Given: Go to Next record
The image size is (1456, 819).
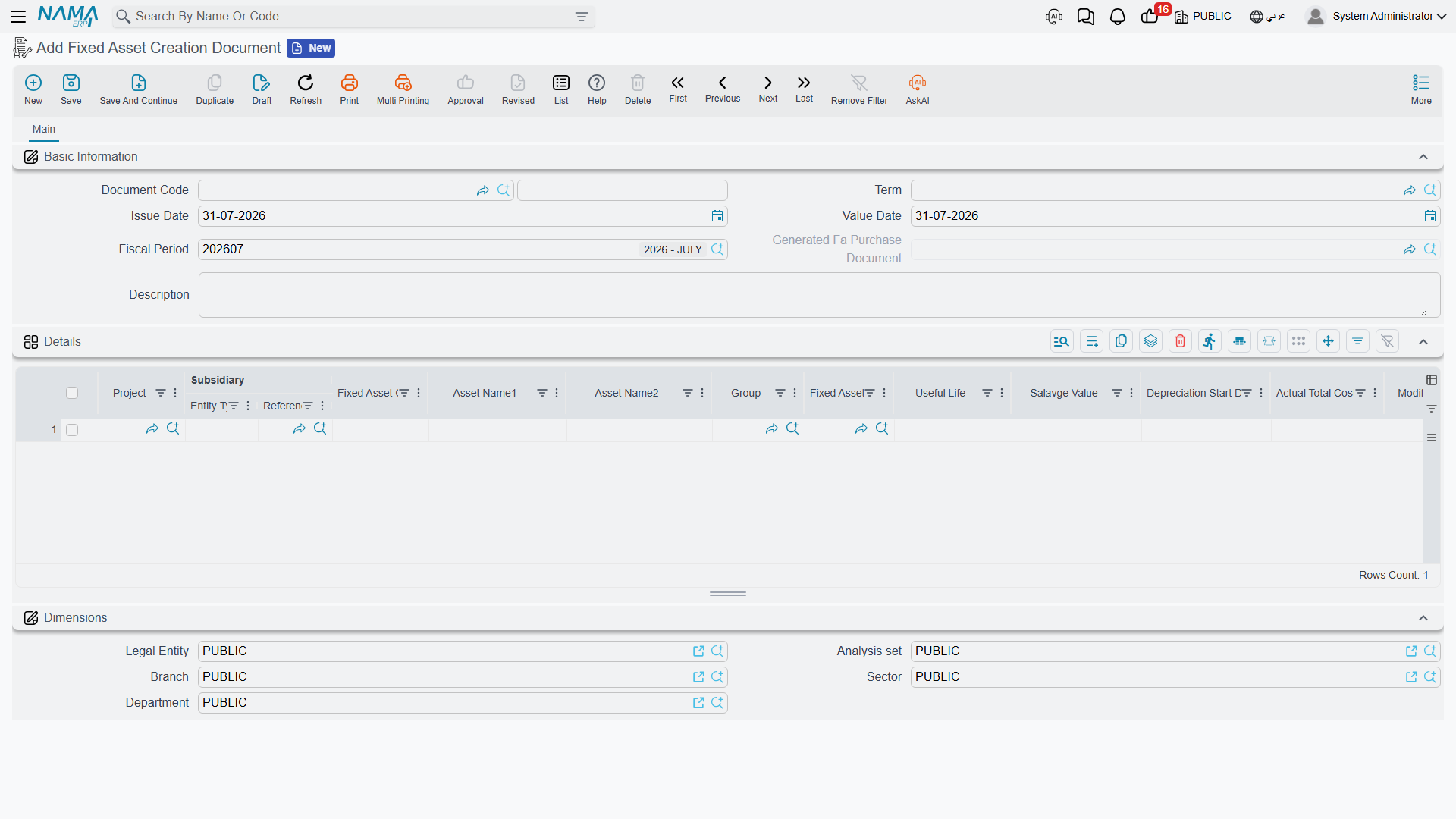Looking at the screenshot, I should pyautogui.click(x=768, y=89).
